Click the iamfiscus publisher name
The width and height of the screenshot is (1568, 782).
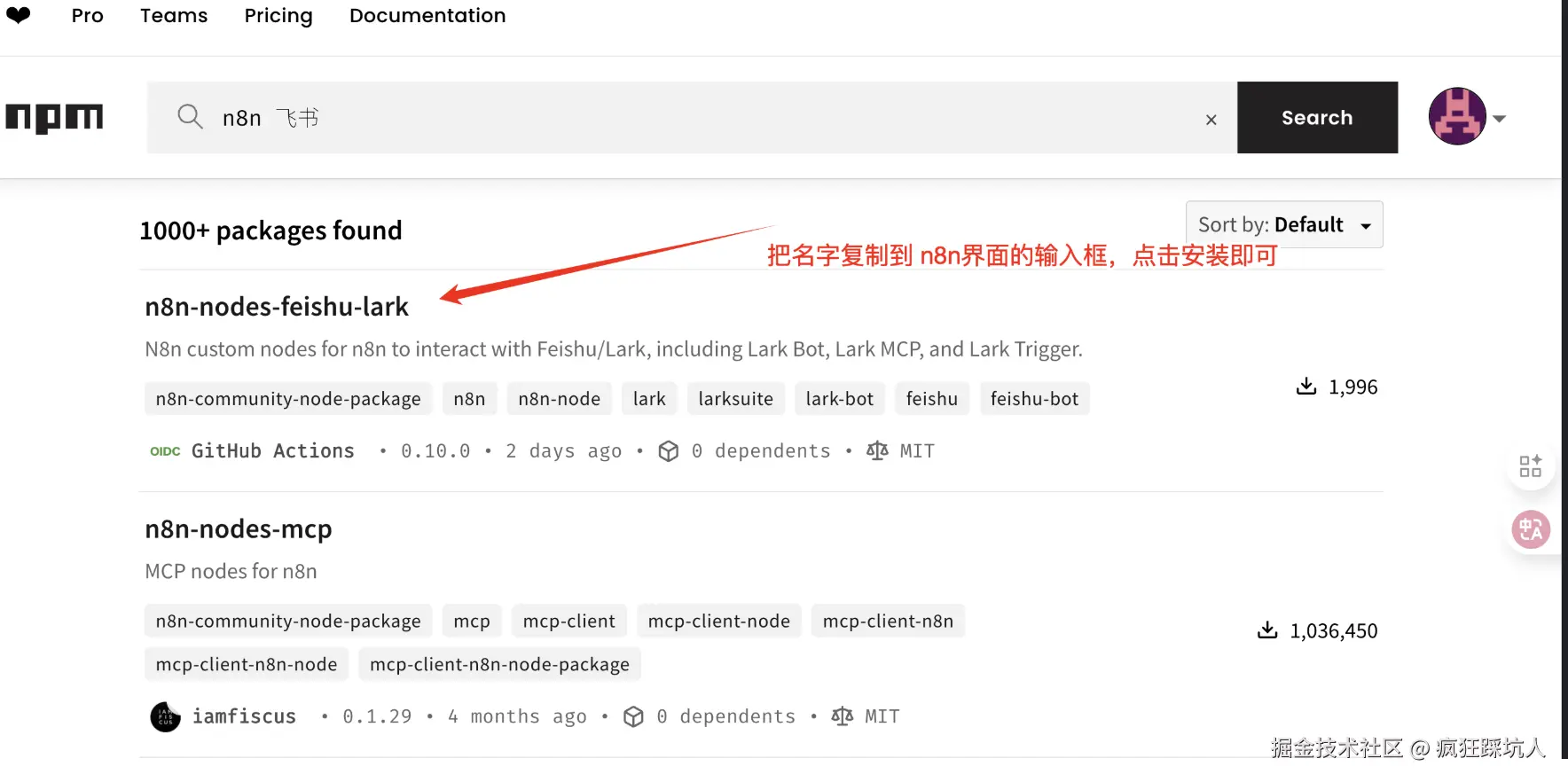pos(245,716)
